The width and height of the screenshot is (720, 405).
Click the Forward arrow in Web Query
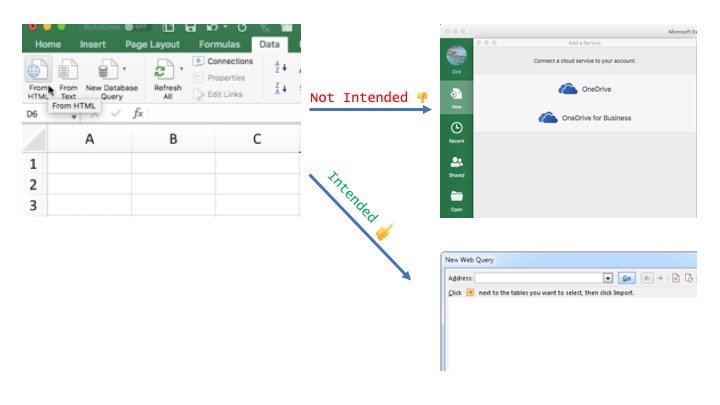[660, 278]
